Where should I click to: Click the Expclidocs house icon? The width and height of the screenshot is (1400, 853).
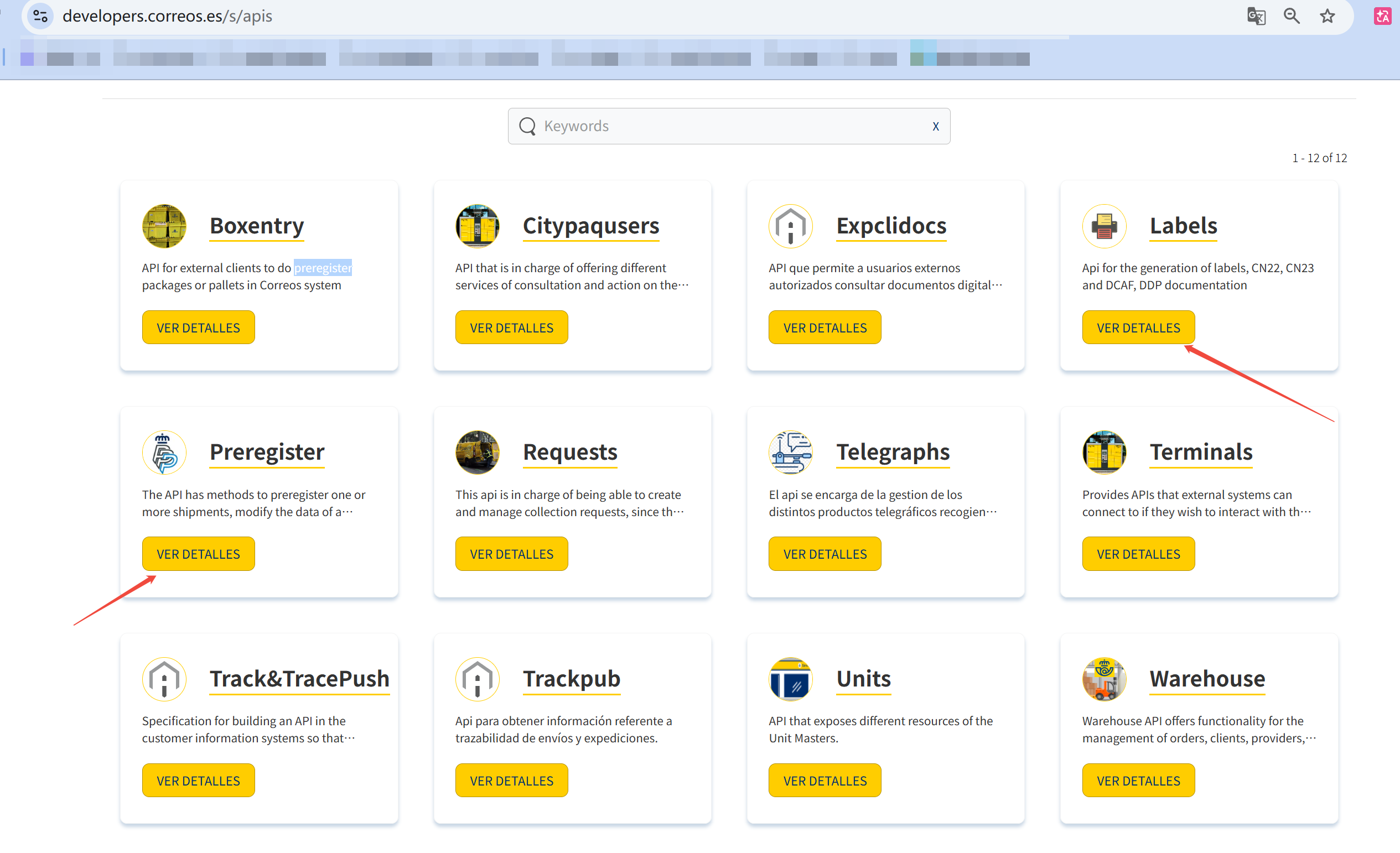click(x=791, y=226)
